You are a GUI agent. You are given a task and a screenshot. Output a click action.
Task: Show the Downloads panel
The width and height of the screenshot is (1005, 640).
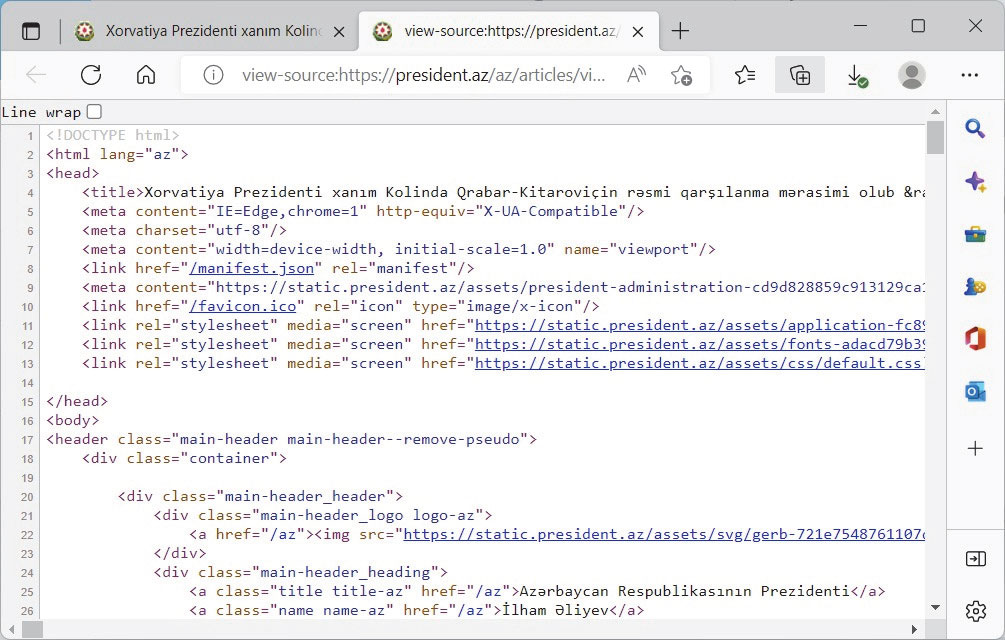[856, 76]
